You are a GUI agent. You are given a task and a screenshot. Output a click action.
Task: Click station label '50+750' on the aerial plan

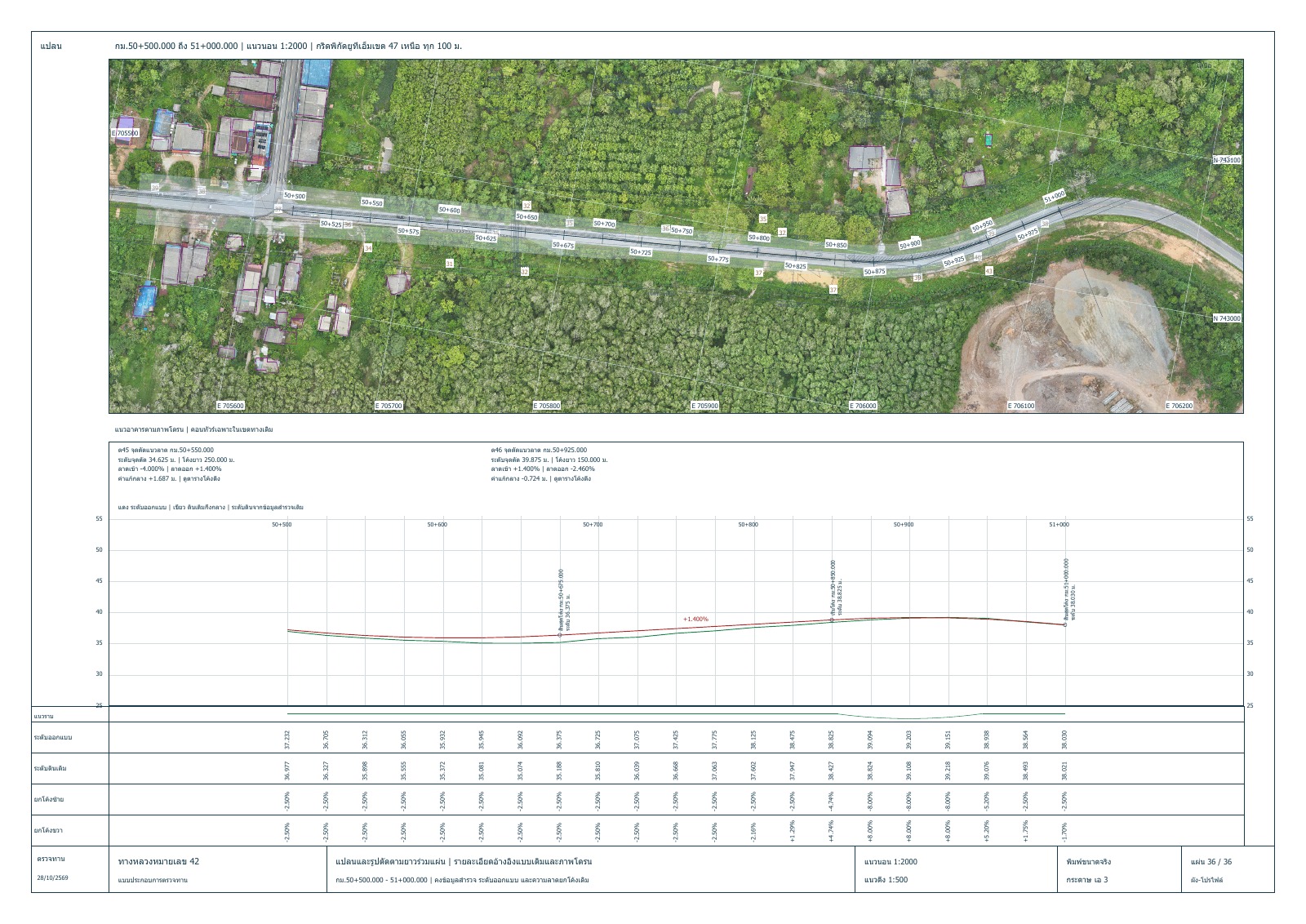point(682,231)
